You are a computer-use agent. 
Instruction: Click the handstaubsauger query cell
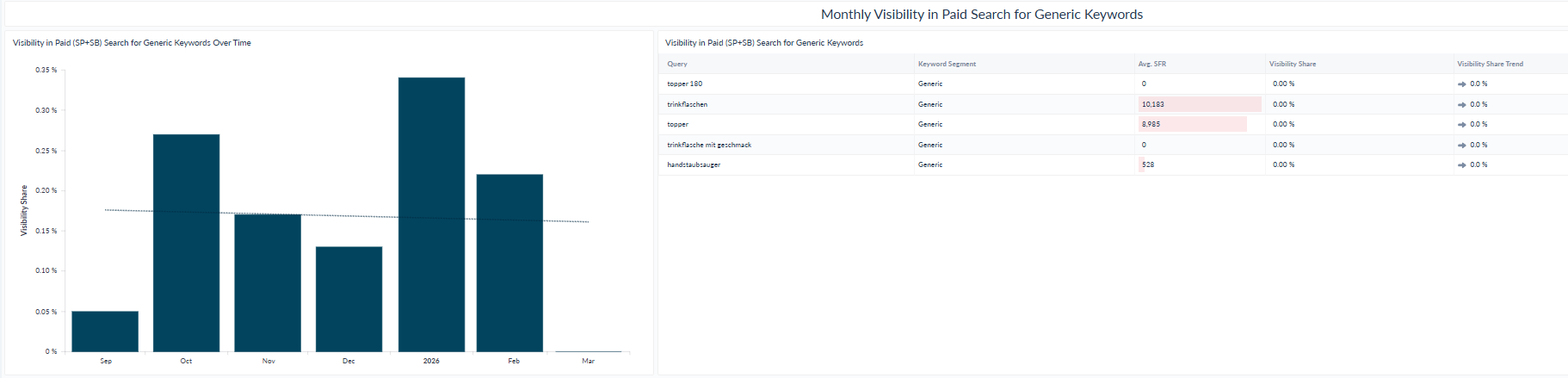point(694,164)
